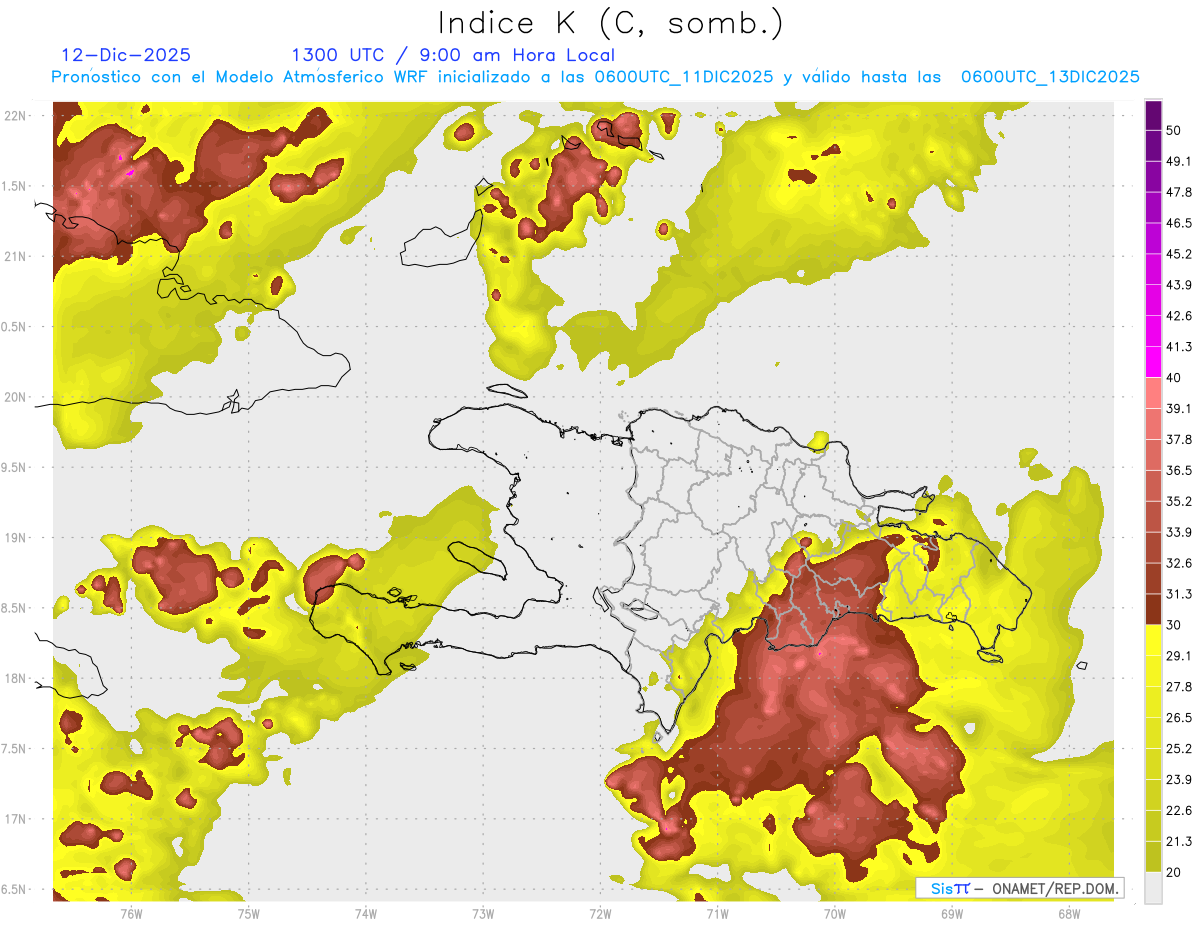Click the '39.1' value on the color scale

1179,409
